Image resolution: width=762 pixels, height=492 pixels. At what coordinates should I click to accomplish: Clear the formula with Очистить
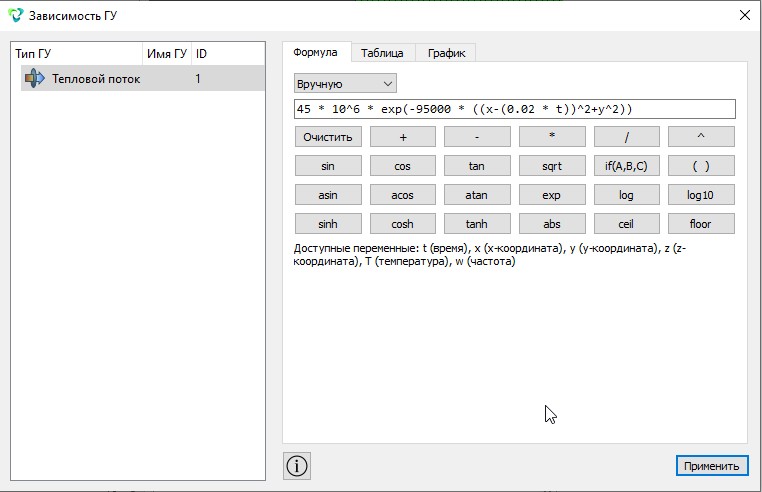(328, 137)
